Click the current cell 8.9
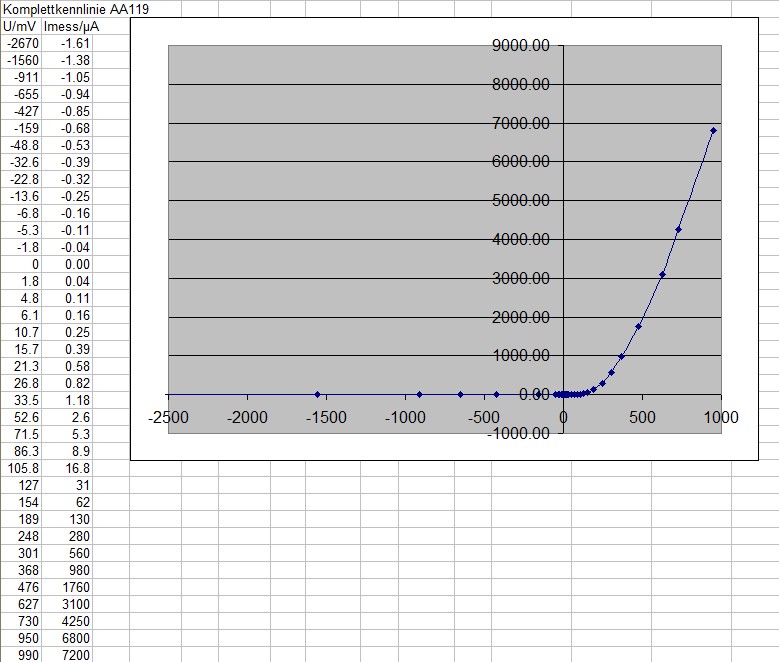Viewport: 779px width, 662px height. [67, 451]
